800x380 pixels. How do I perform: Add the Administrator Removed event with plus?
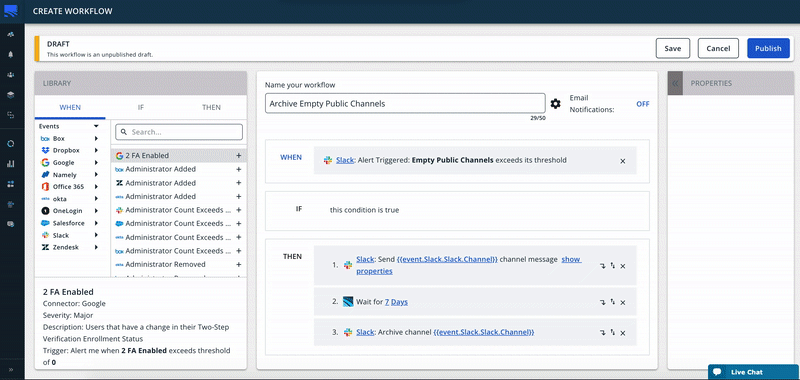click(238, 265)
